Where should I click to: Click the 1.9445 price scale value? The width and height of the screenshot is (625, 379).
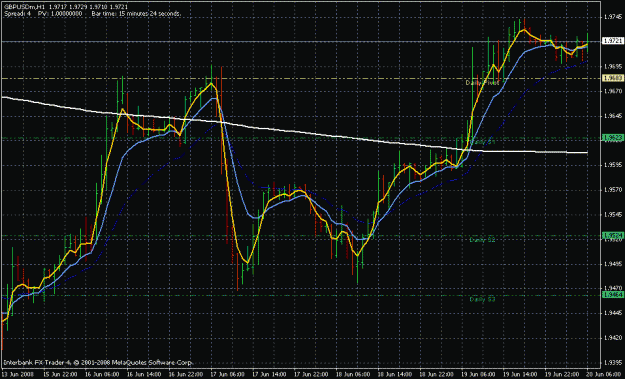point(613,313)
